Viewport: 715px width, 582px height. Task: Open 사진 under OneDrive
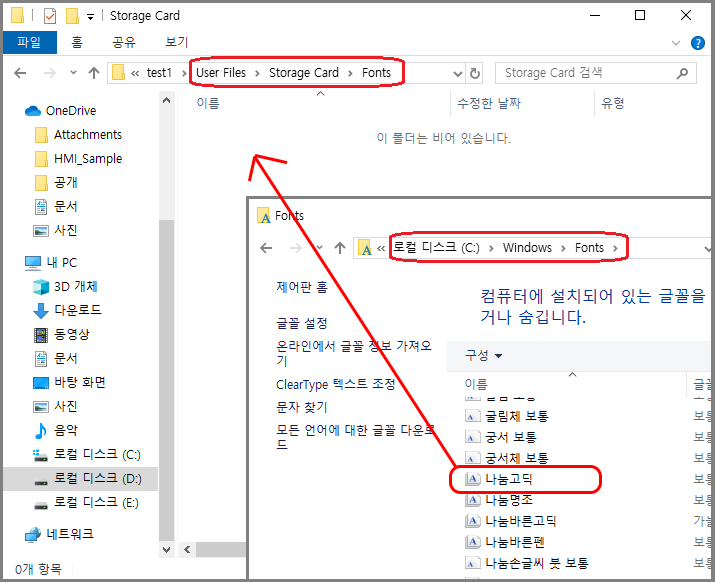55,230
